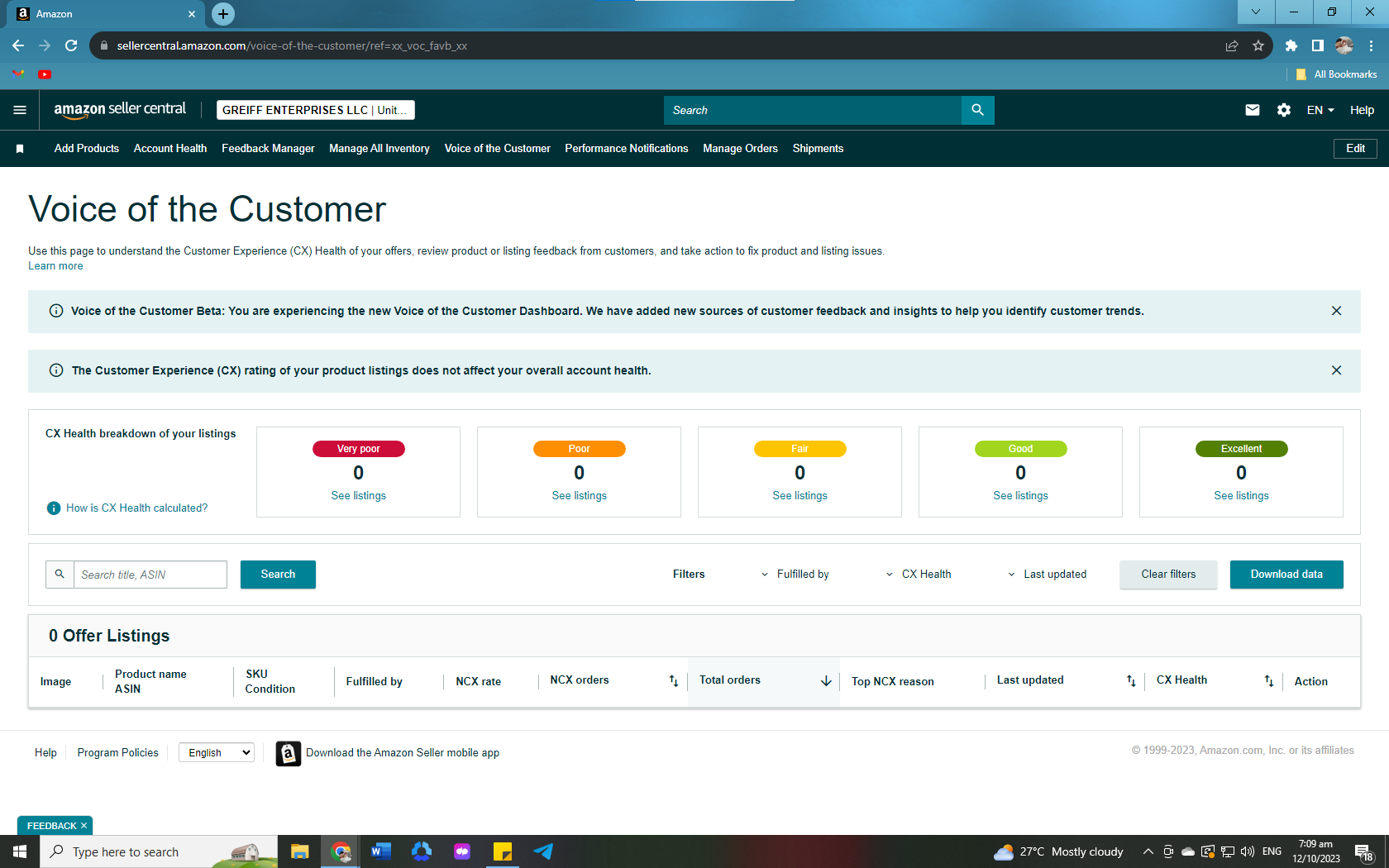Screen dimensions: 1389x868
Task: Expand the Fulfilled by filter
Action: point(795,575)
